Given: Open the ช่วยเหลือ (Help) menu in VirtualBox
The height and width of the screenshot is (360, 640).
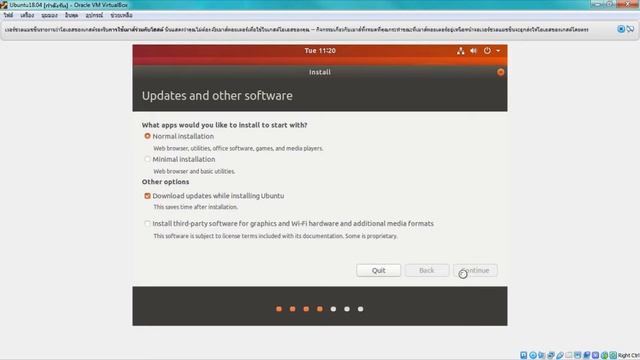Looking at the screenshot, I should pyautogui.click(x=121, y=15).
